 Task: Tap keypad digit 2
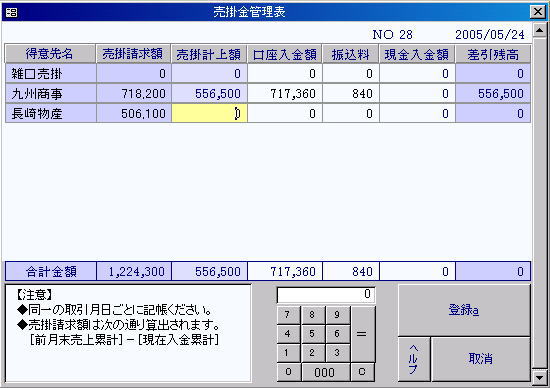click(313, 353)
